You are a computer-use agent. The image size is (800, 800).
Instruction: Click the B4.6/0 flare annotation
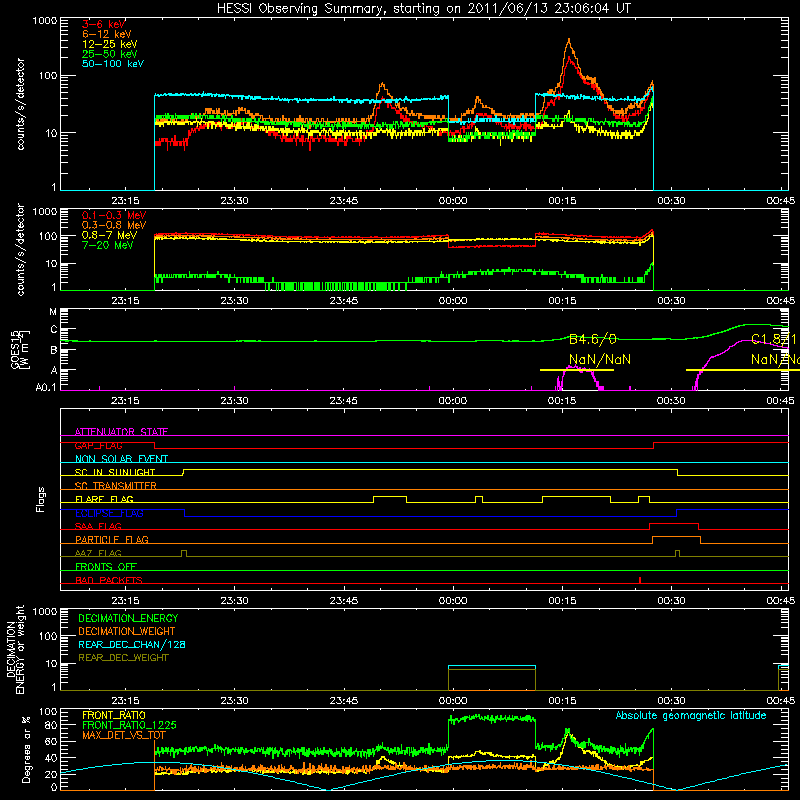click(x=593, y=339)
